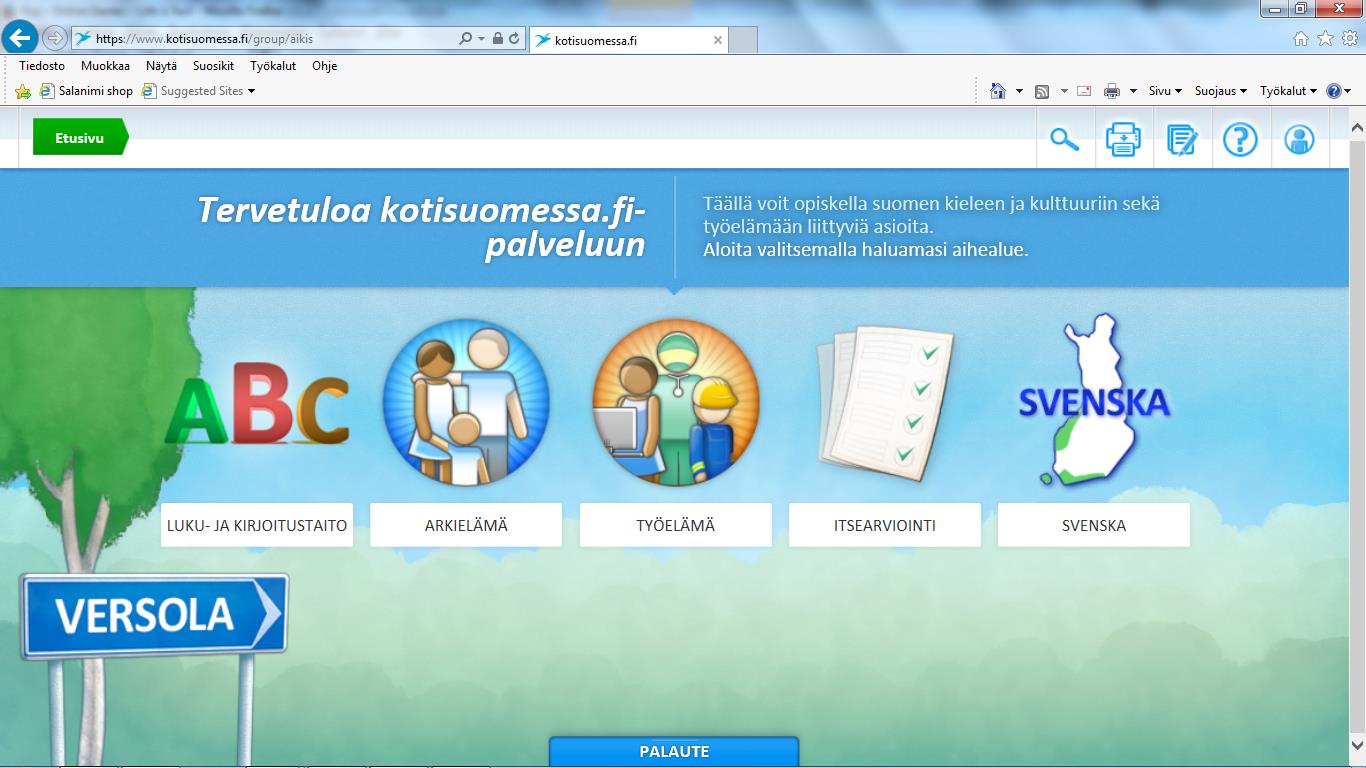1366x768 pixels.
Task: Click the scrollbar down arrow
Action: tap(1357, 746)
